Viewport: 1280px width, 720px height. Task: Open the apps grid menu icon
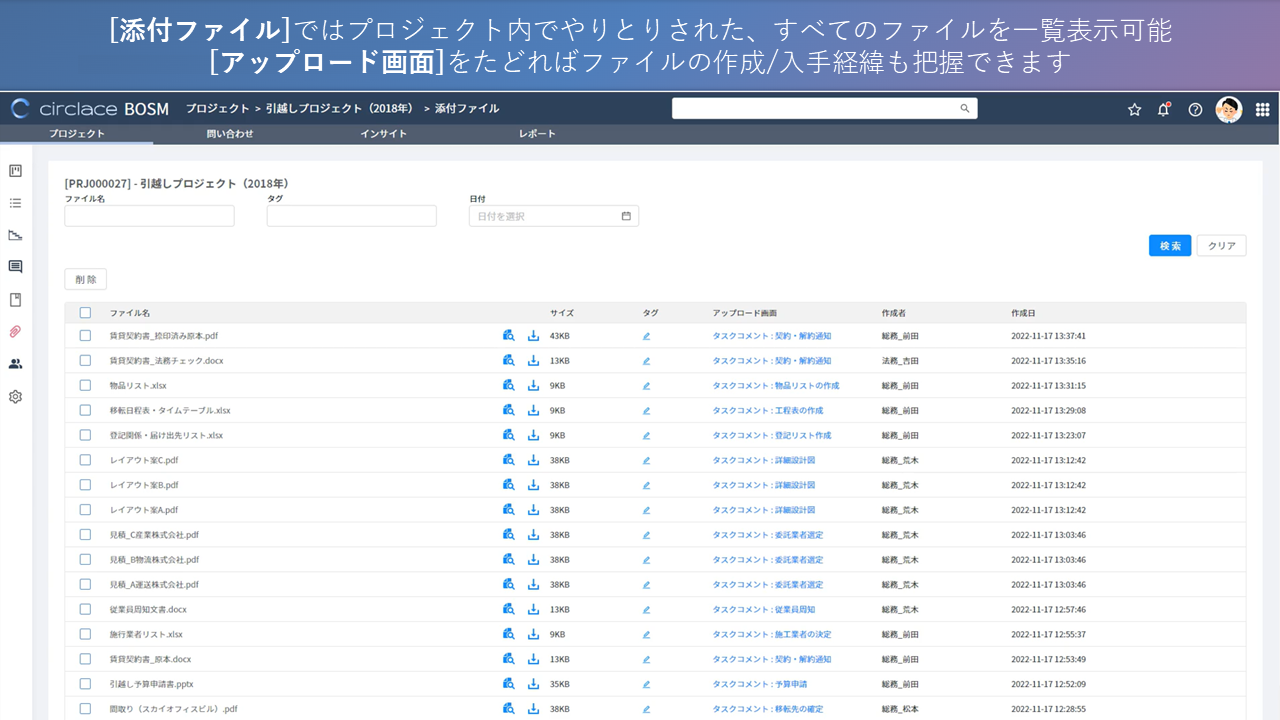point(1262,110)
